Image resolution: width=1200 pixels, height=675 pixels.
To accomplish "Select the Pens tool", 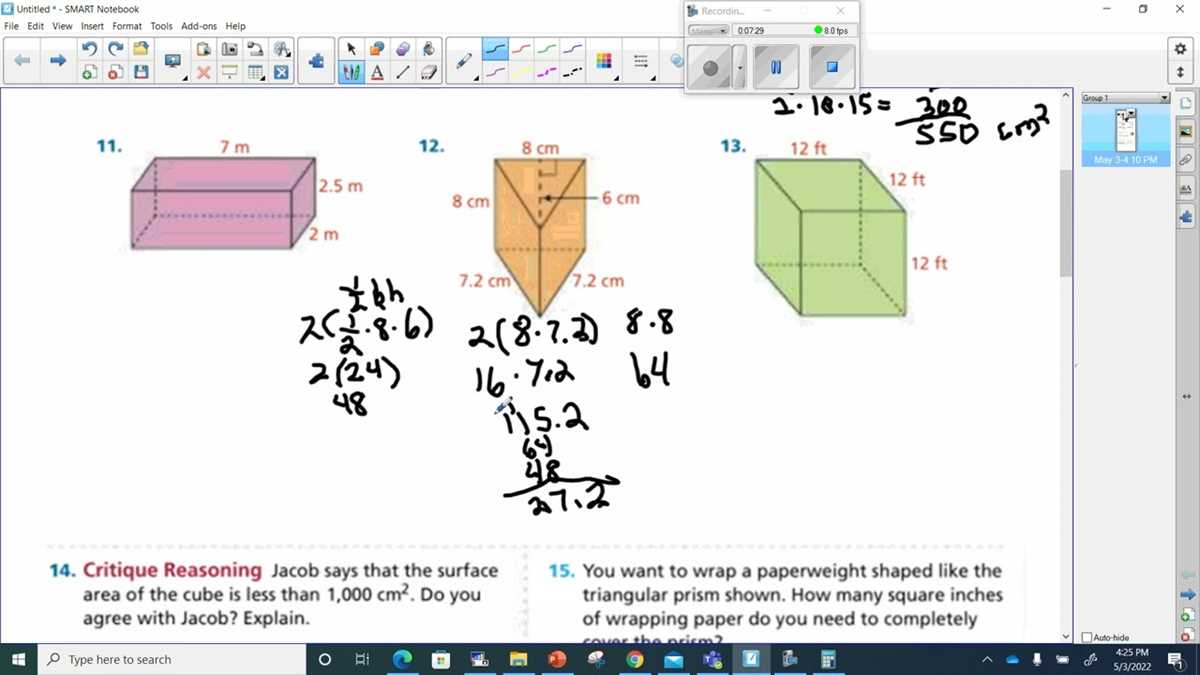I will (351, 72).
